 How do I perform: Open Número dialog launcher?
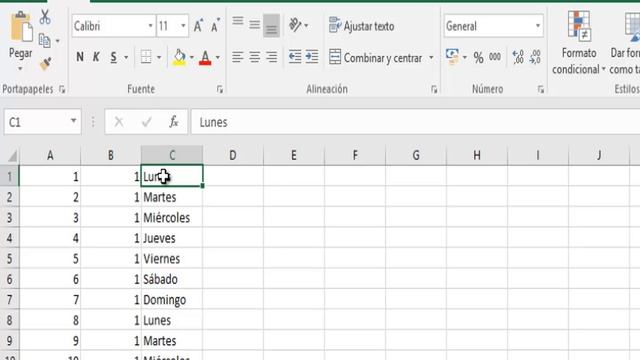pos(540,89)
